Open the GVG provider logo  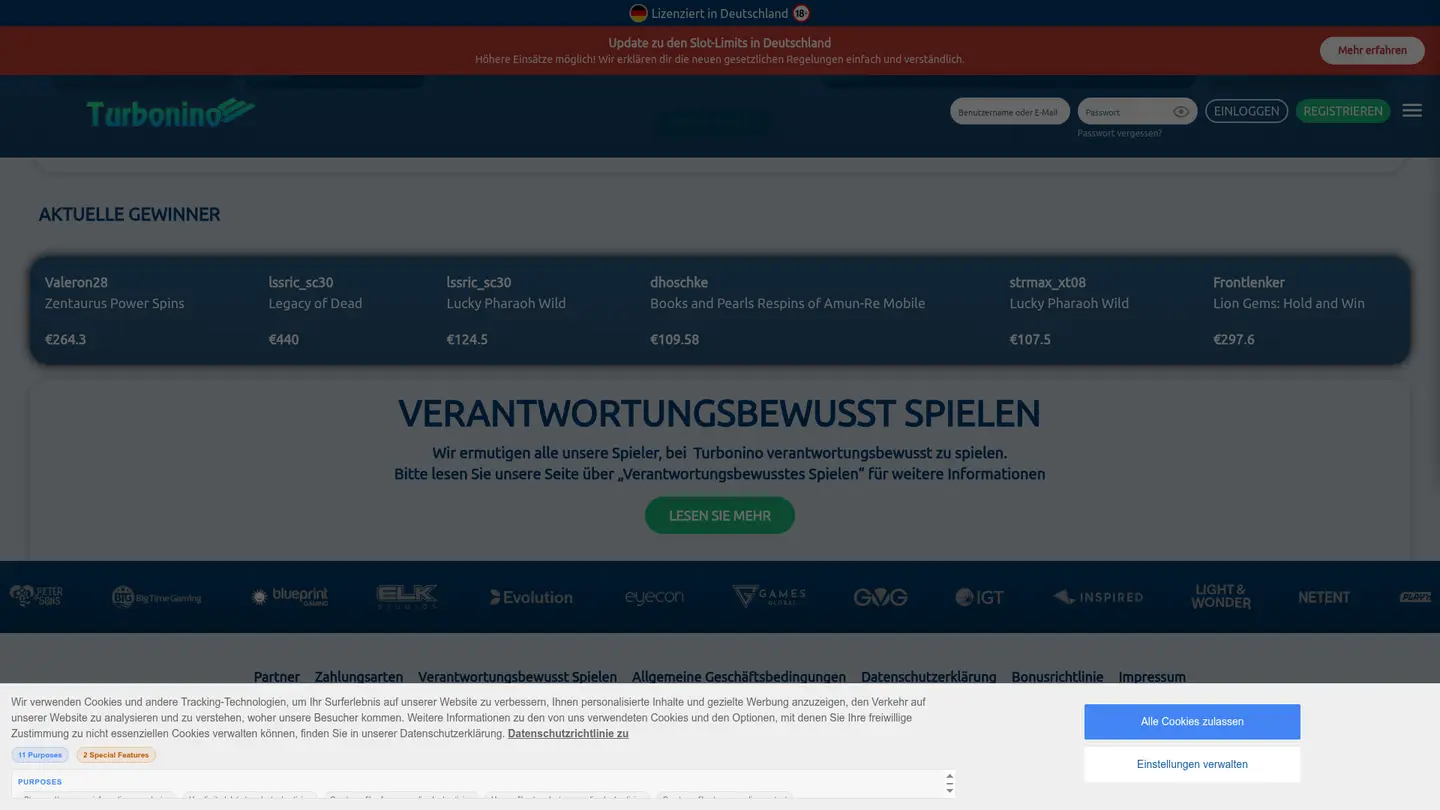[x=880, y=597]
